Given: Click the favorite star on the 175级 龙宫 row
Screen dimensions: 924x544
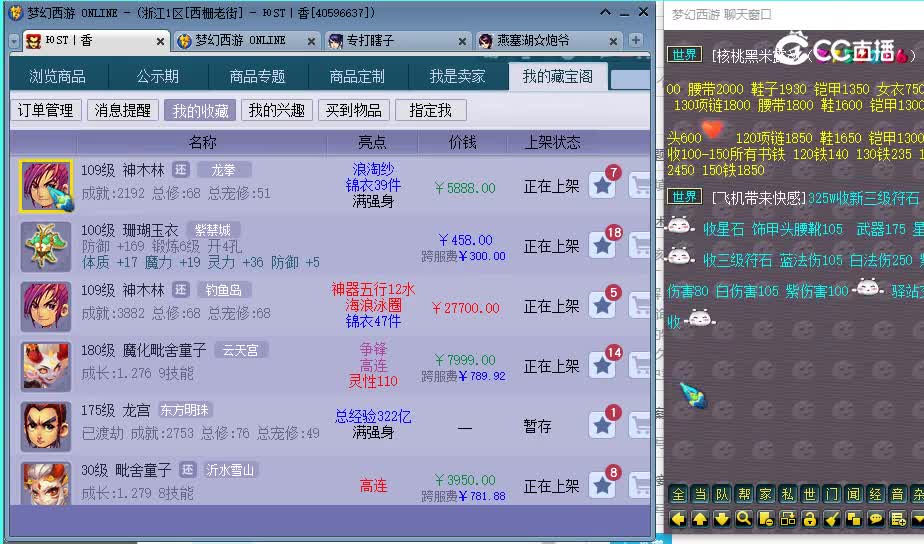Looking at the screenshot, I should coord(602,426).
